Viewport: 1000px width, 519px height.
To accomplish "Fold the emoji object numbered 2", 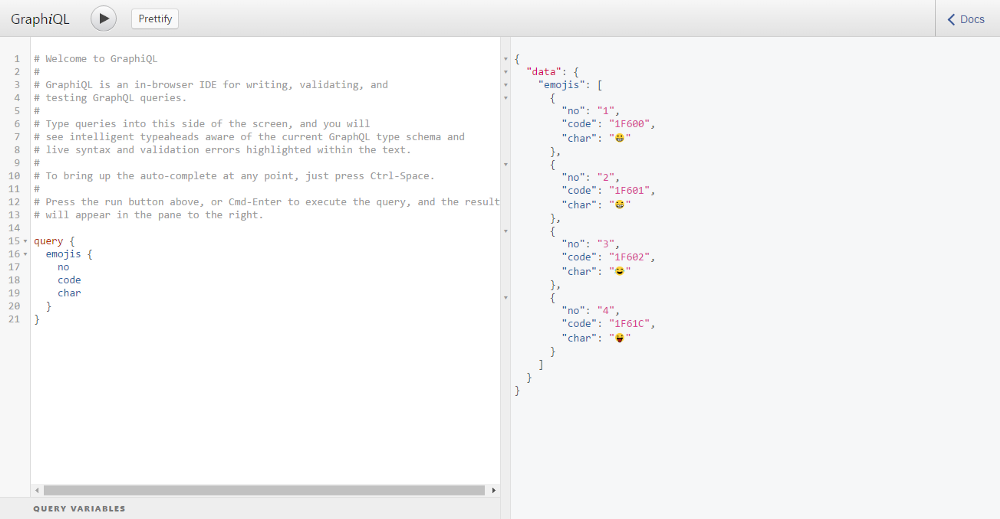I will pos(506,164).
